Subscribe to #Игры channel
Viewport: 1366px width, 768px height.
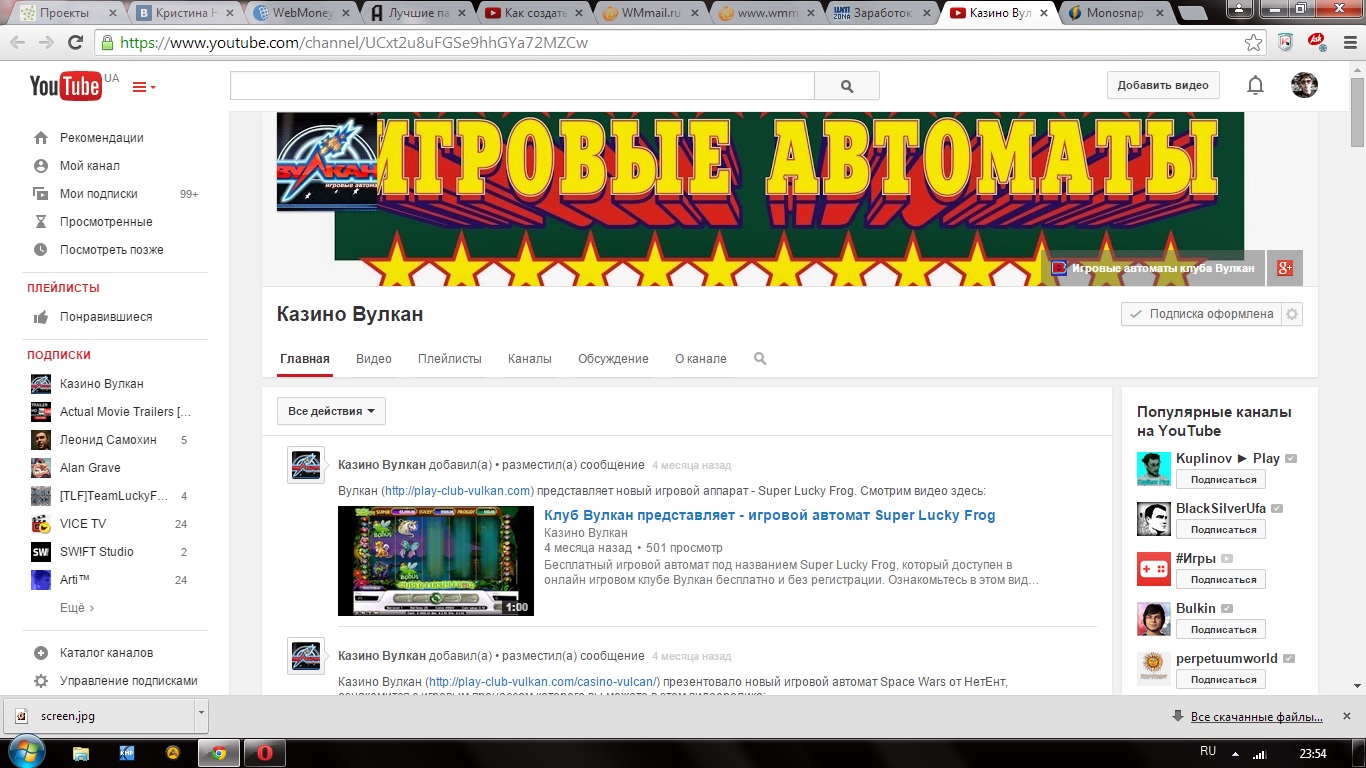1221,580
